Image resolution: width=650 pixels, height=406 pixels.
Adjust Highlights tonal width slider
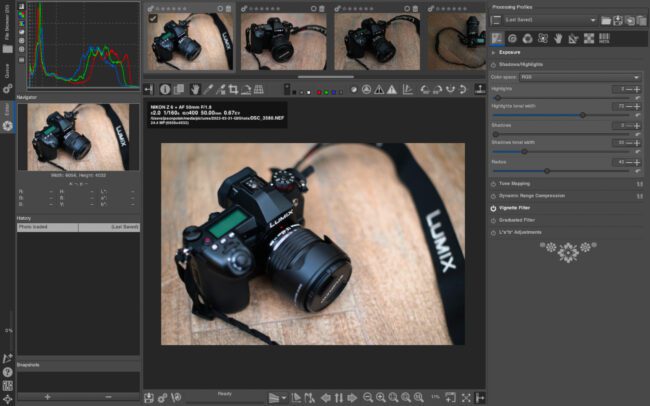(561, 115)
